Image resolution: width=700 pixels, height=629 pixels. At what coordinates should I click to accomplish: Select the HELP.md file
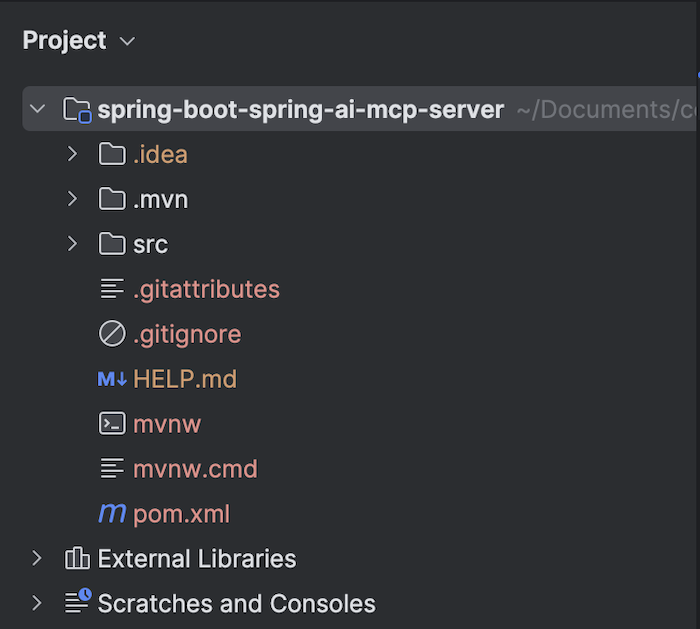(x=185, y=379)
